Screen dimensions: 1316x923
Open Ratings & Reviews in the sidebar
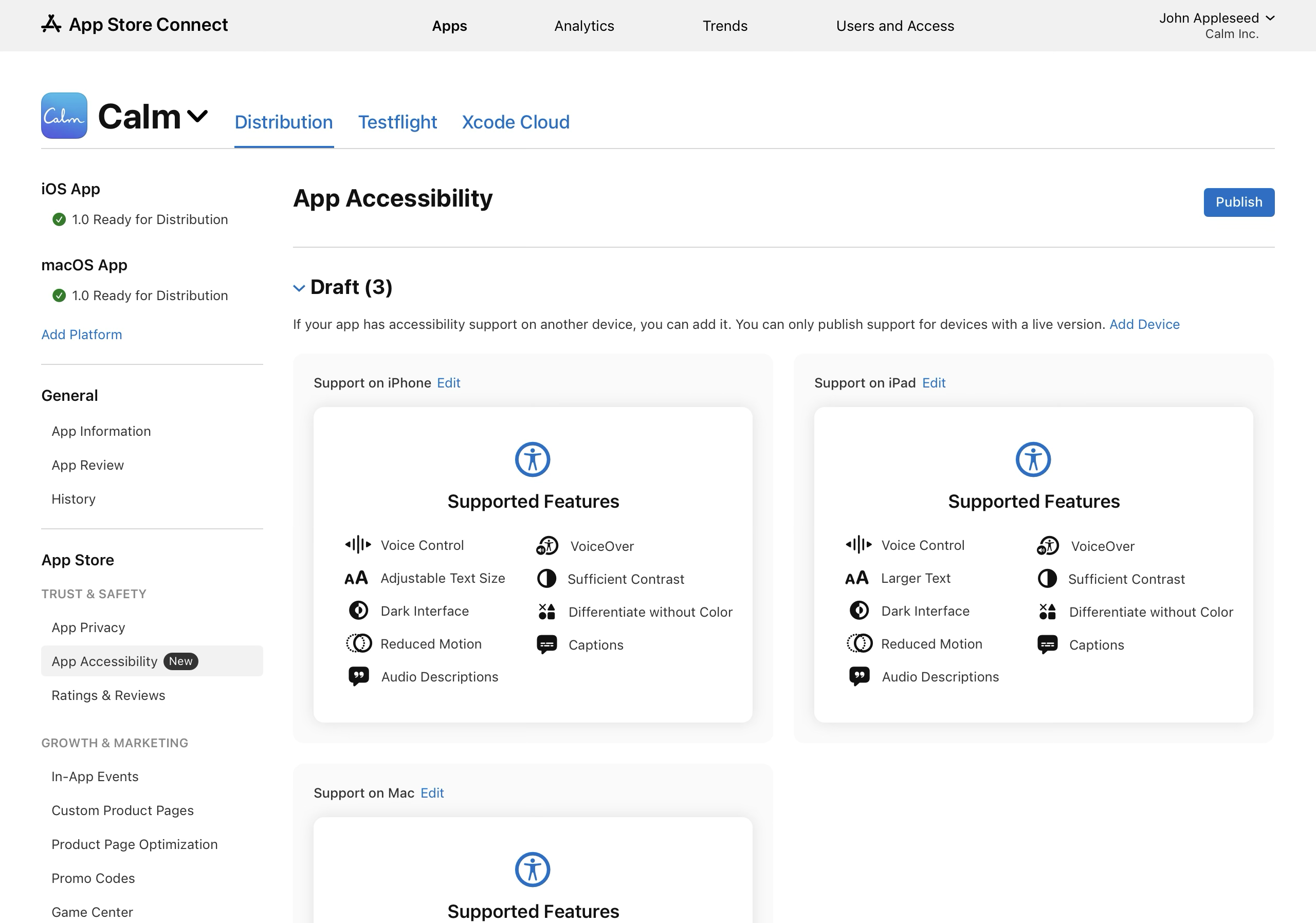tap(108, 695)
